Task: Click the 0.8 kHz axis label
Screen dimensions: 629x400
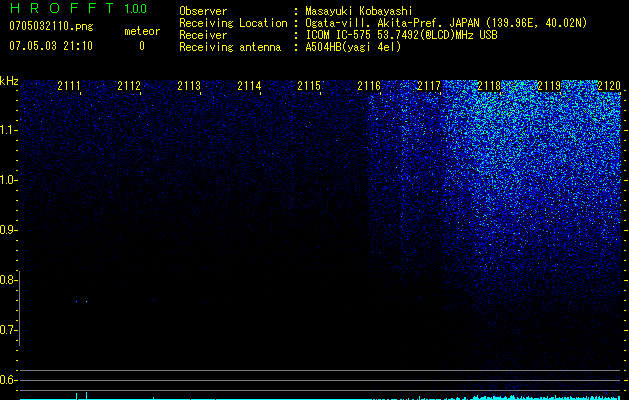Action: tap(8, 280)
